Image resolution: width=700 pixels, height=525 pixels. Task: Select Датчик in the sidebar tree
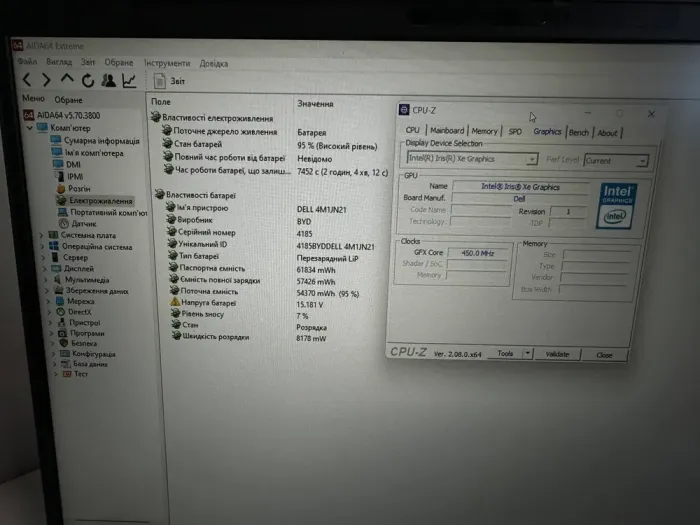coord(84,223)
